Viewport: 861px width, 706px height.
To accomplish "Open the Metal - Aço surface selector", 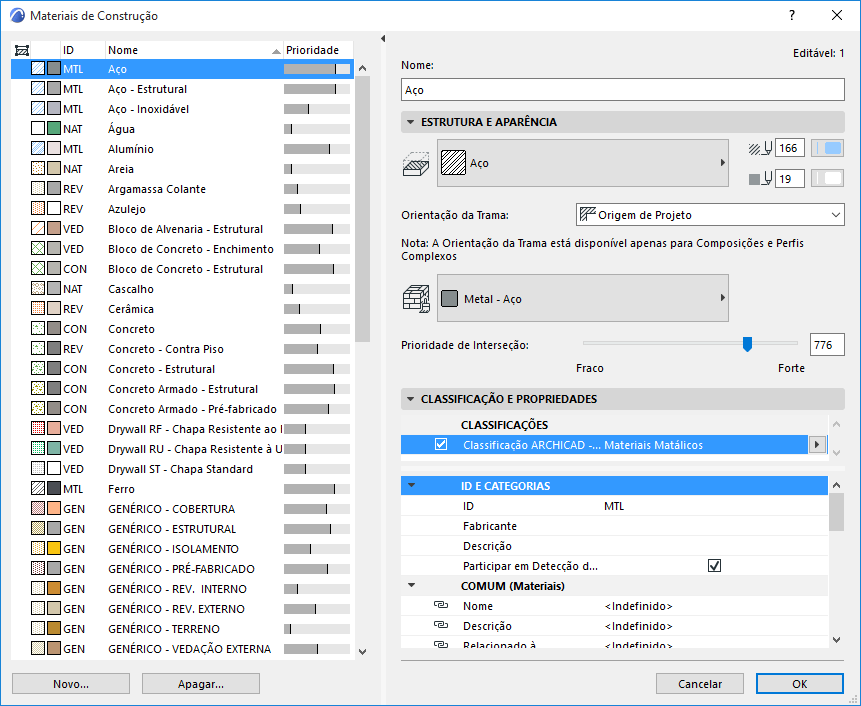I will pos(583,298).
